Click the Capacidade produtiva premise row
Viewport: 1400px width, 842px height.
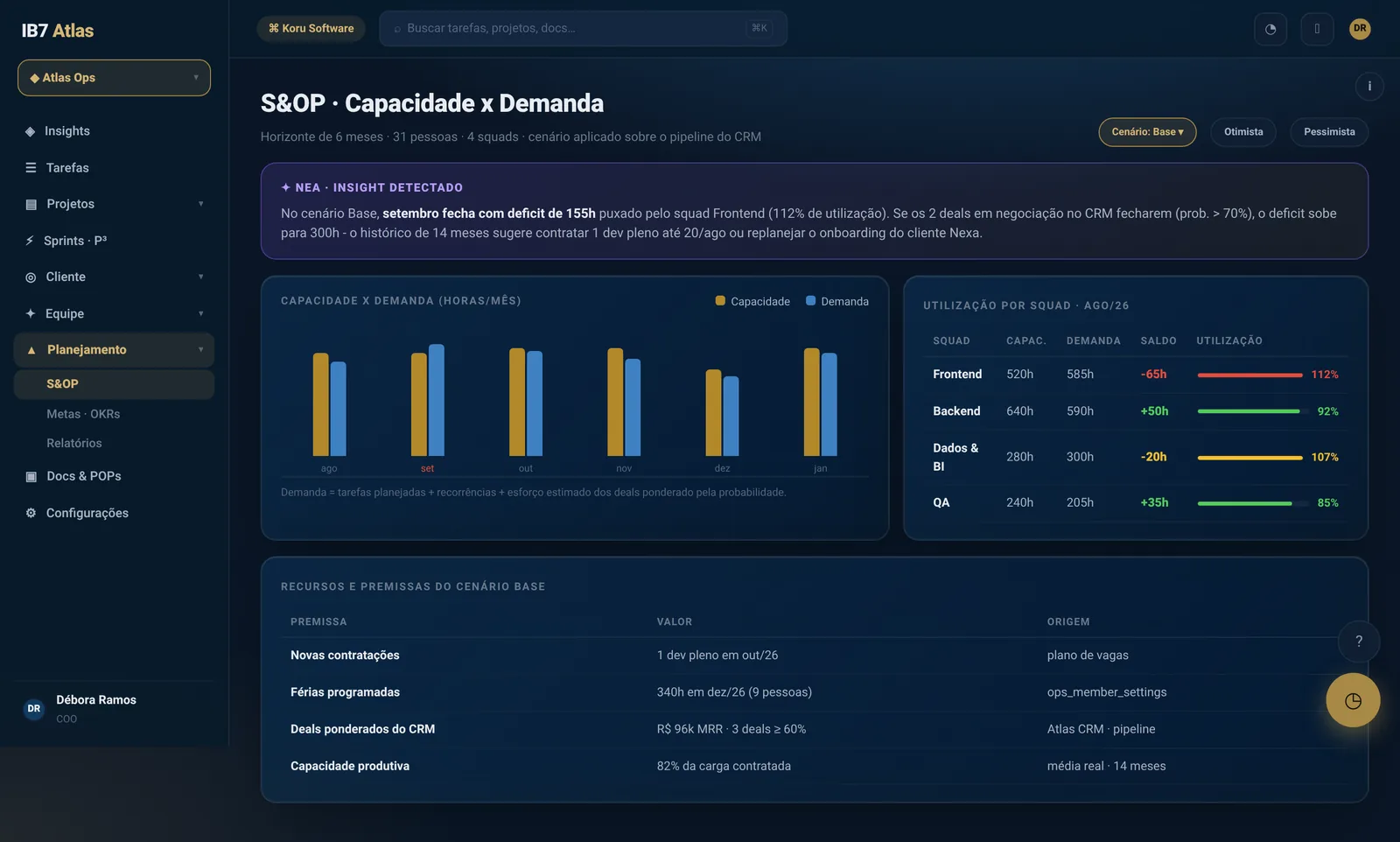[x=814, y=766]
